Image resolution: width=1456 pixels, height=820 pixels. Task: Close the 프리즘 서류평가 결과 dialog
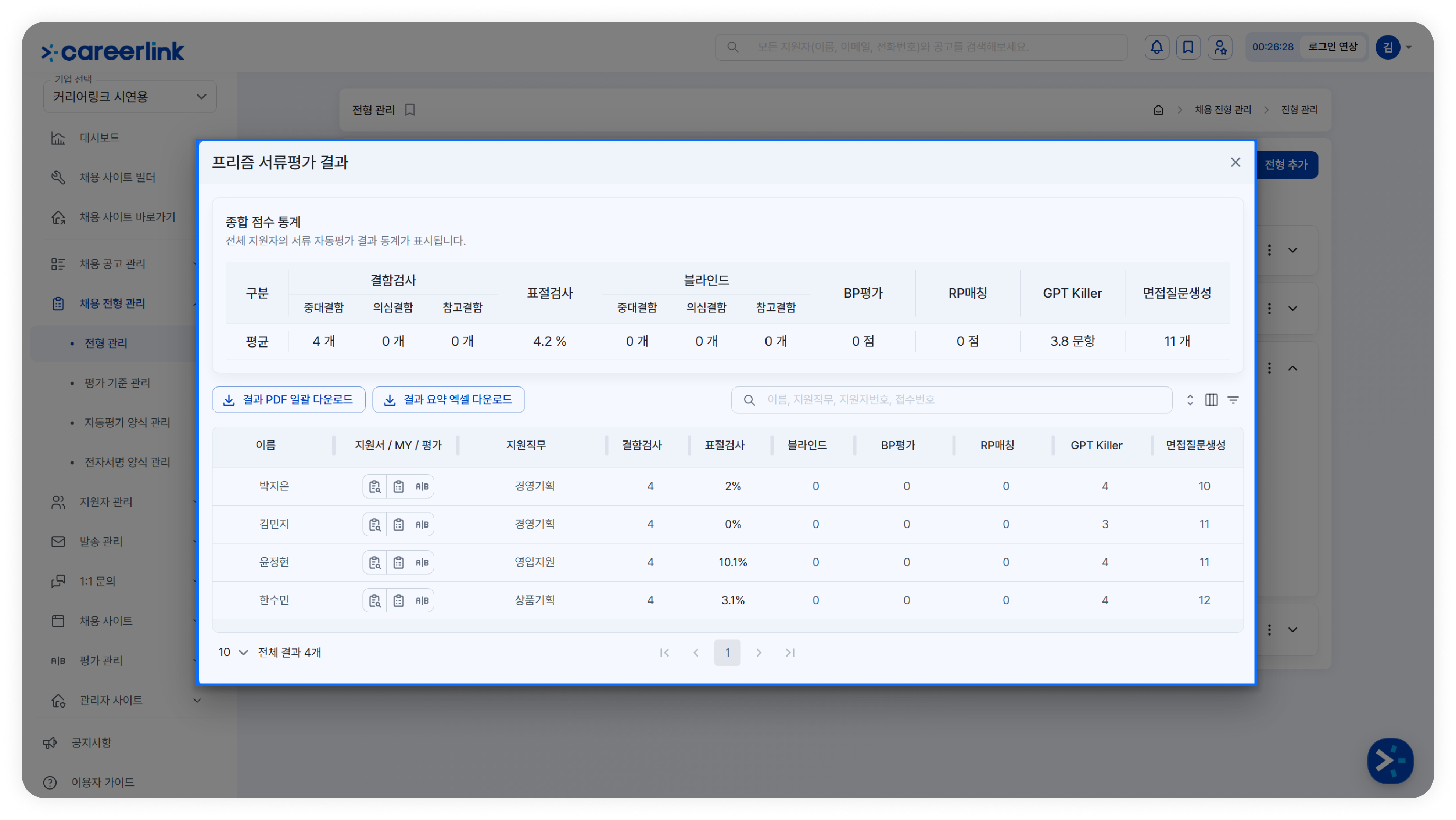tap(1236, 162)
